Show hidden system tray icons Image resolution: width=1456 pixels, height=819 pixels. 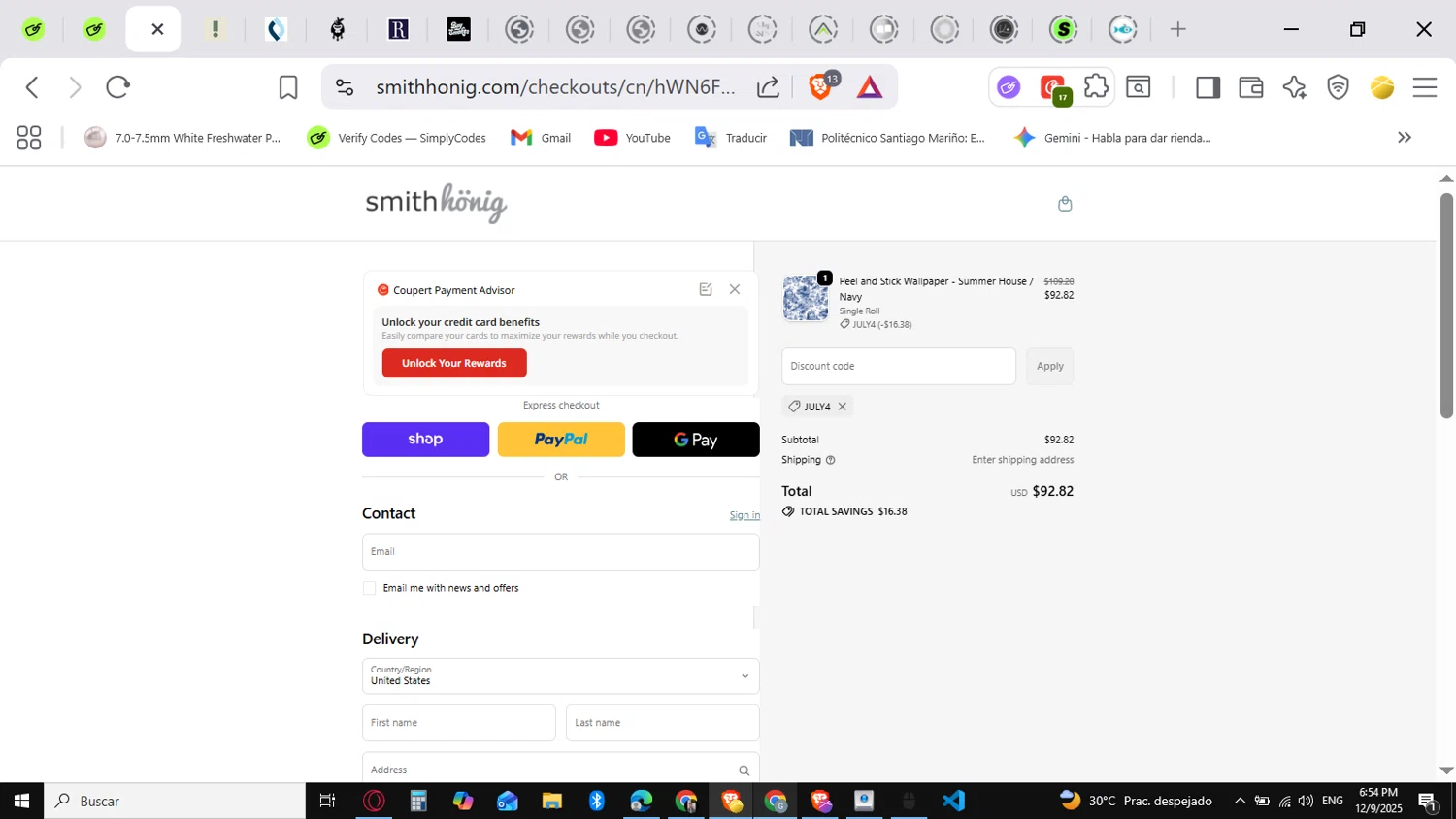1240,801
